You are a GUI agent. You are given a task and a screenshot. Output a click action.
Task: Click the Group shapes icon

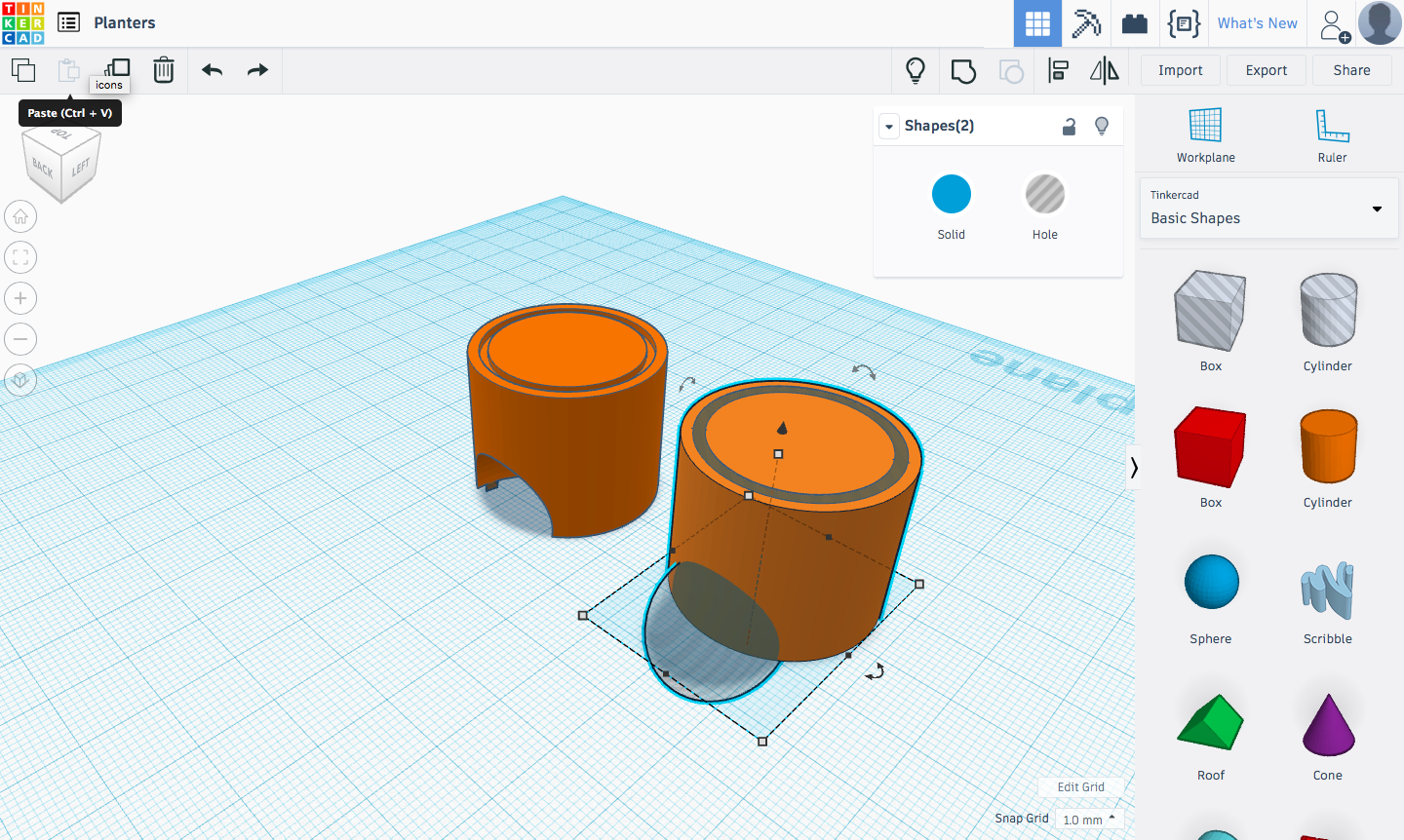pos(963,70)
